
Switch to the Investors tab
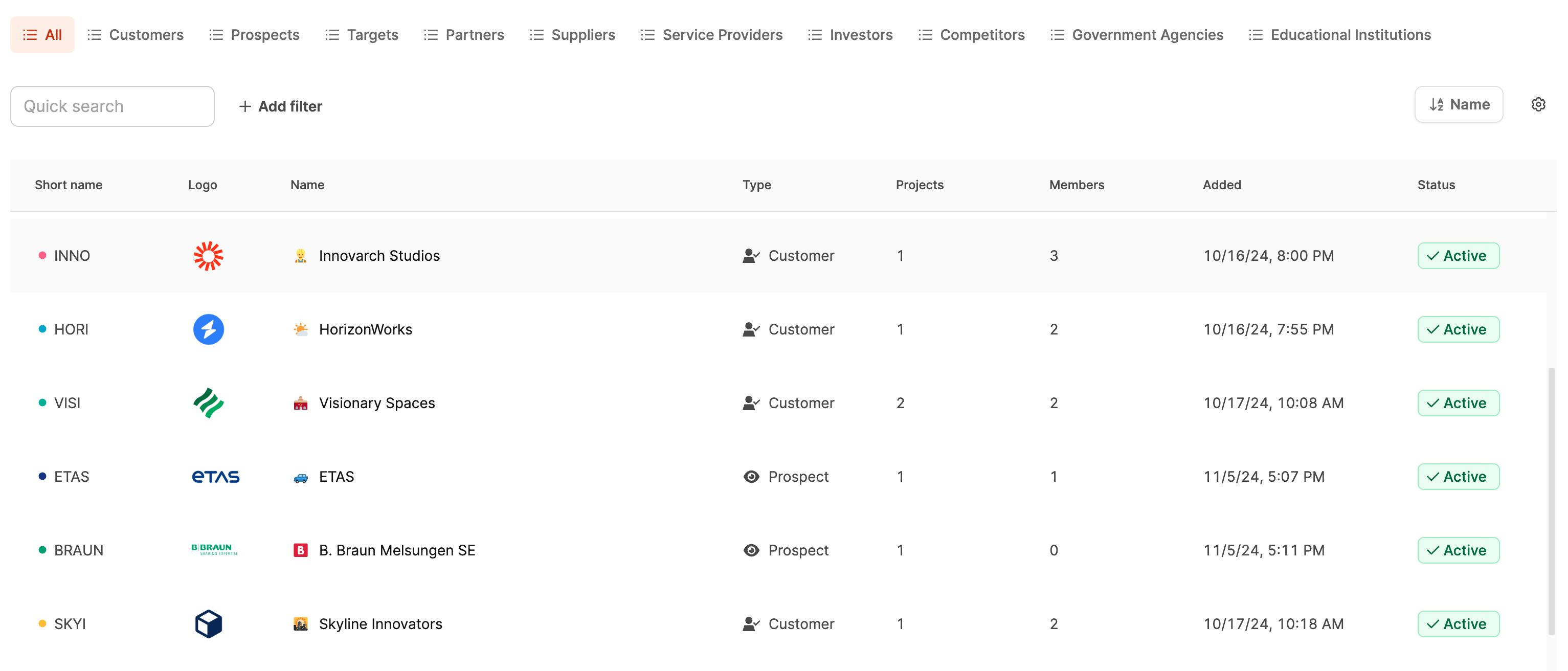point(850,35)
